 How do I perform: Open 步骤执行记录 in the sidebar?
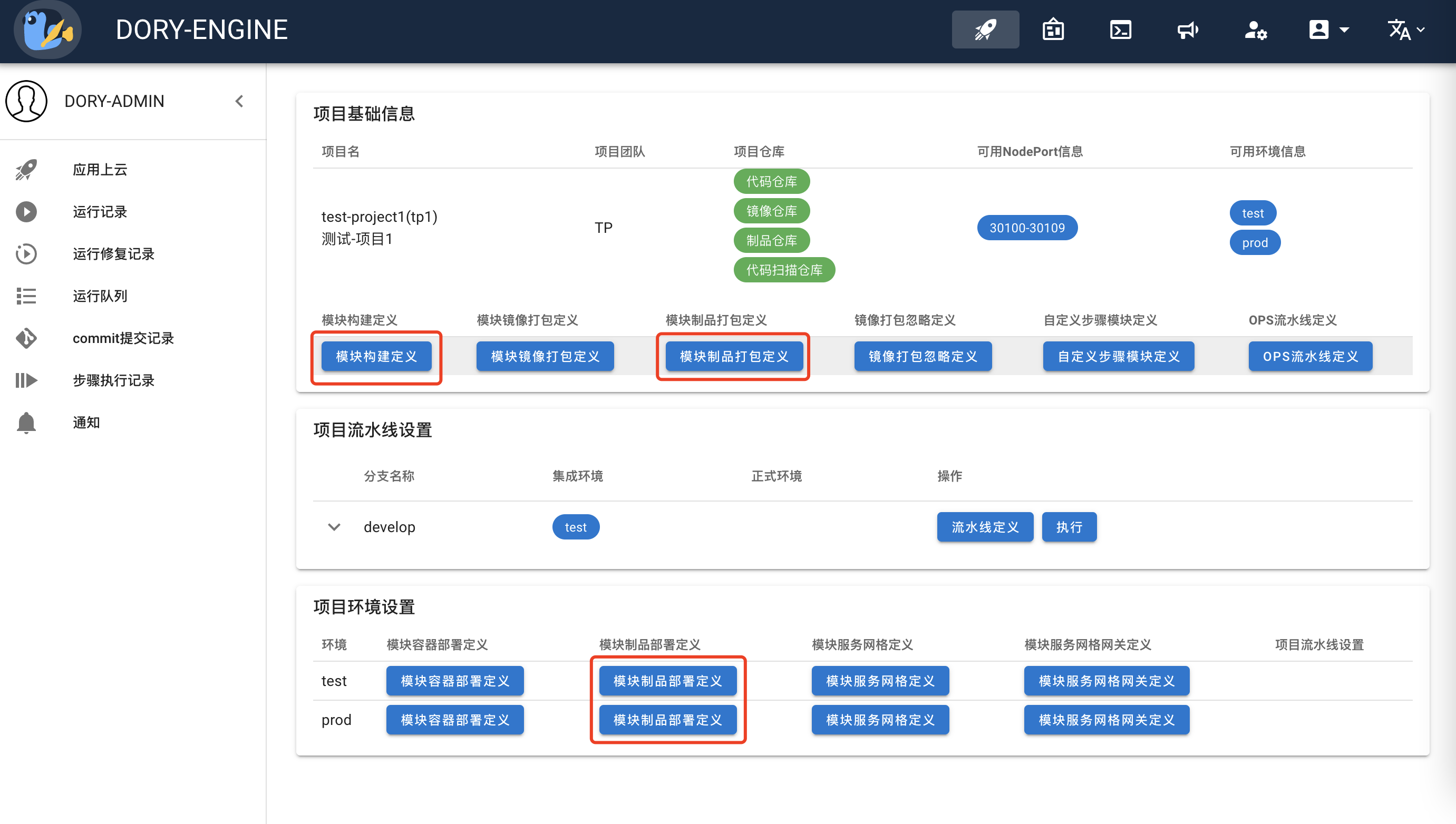point(113,380)
